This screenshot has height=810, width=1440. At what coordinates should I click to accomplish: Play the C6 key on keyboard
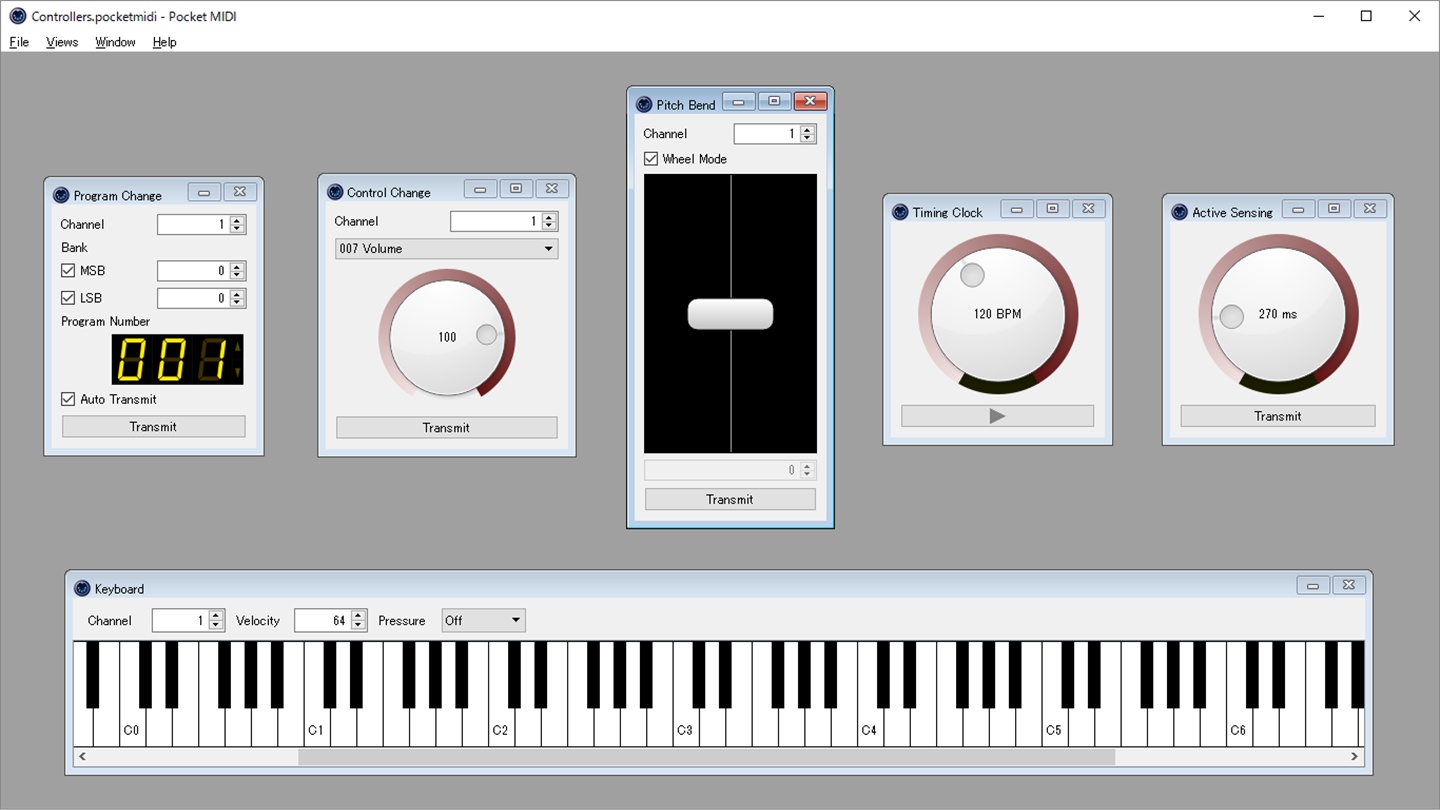pos(1239,729)
